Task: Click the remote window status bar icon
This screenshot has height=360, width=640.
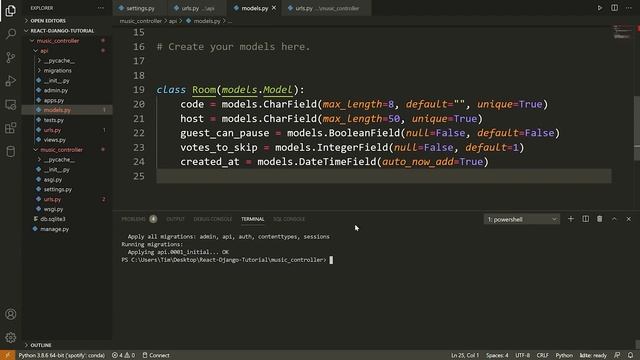Action: point(7,355)
